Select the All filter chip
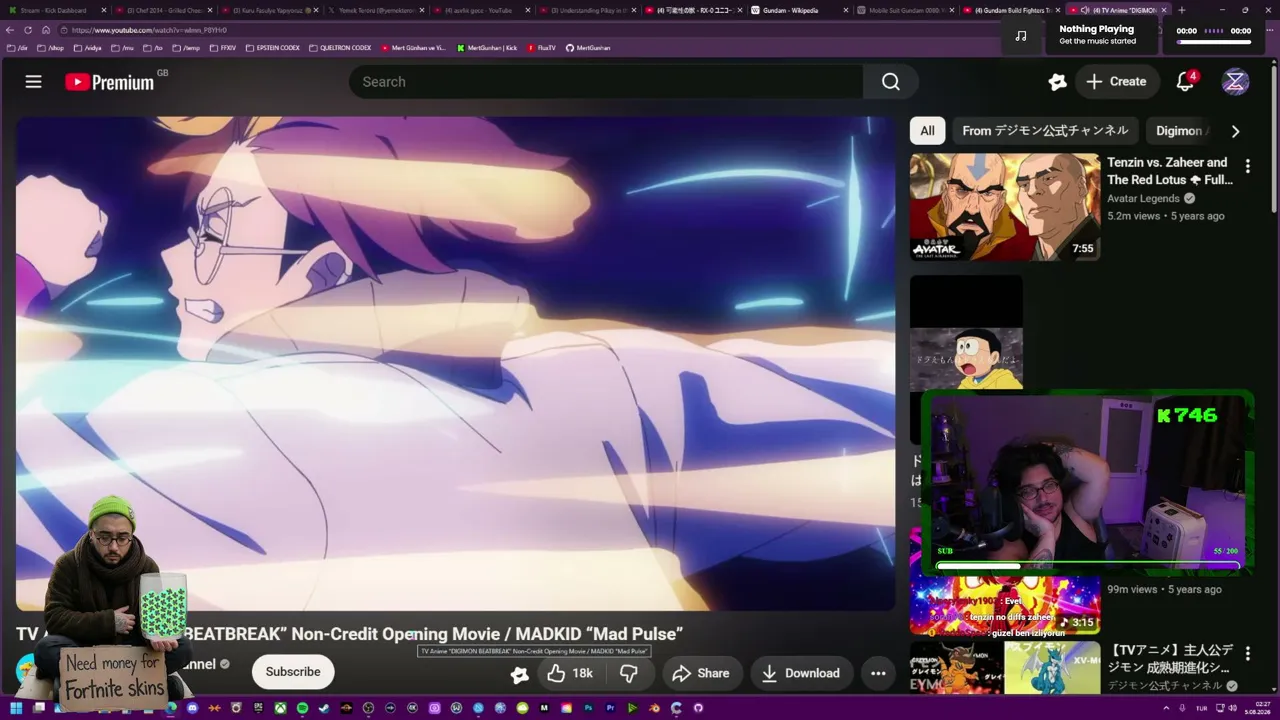Viewport: 1280px width, 720px height. click(927, 131)
